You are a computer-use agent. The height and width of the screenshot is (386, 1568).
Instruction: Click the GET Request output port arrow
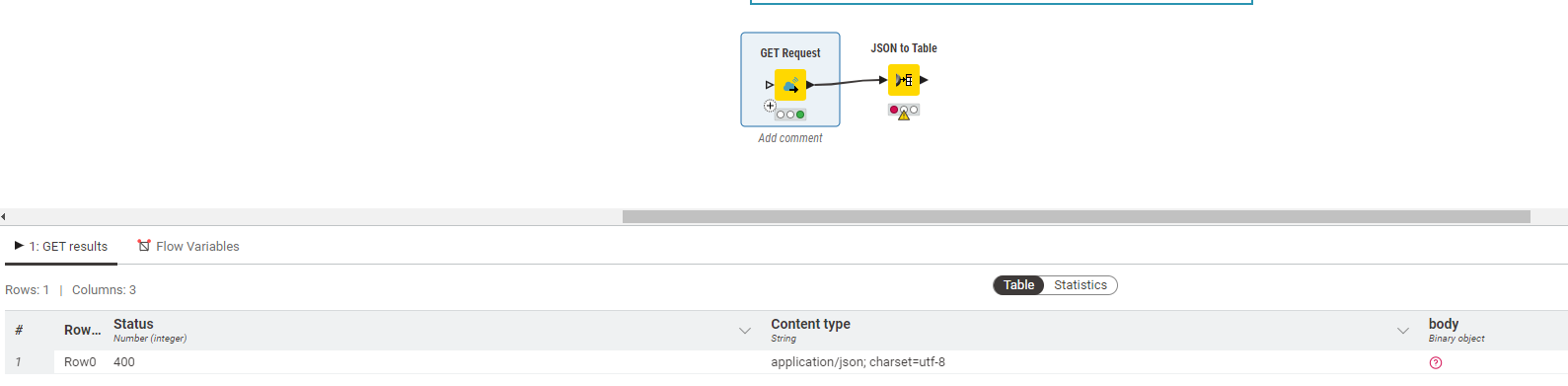pos(810,85)
